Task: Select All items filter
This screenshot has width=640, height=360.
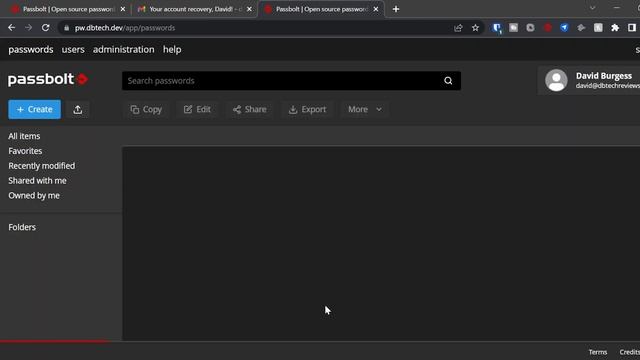Action: pos(24,136)
